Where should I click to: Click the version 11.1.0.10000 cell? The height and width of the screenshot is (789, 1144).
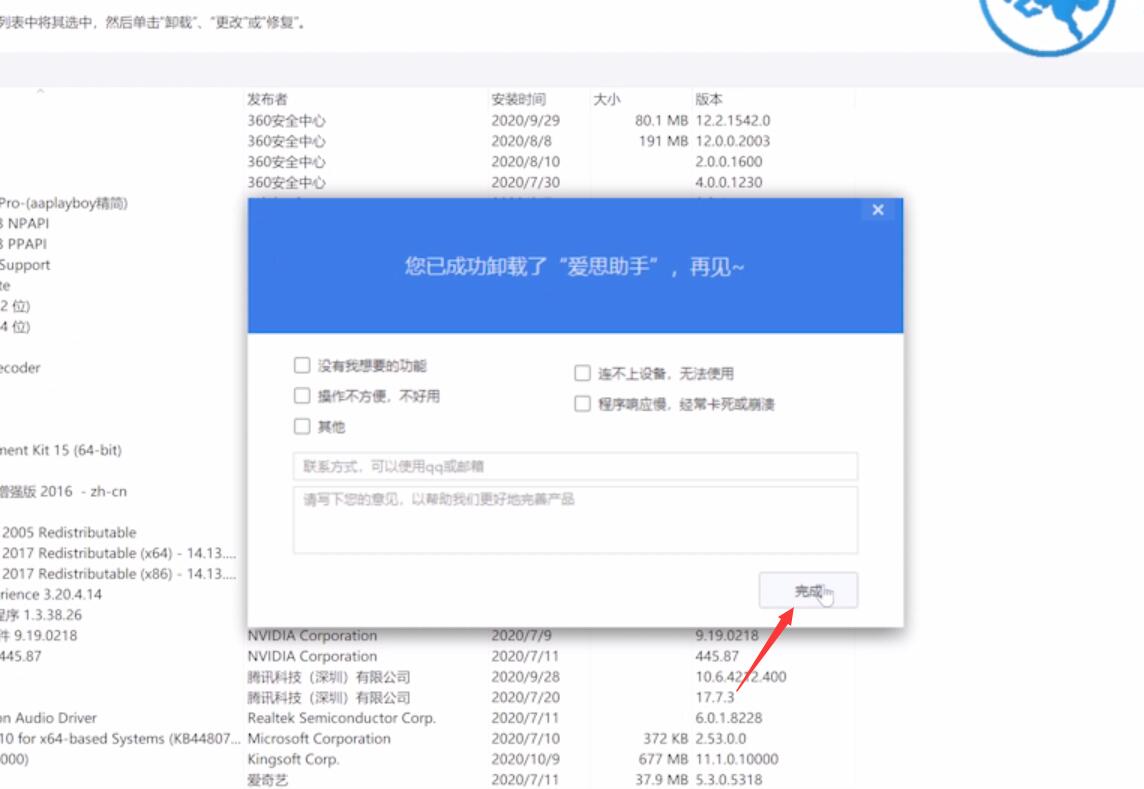(737, 759)
